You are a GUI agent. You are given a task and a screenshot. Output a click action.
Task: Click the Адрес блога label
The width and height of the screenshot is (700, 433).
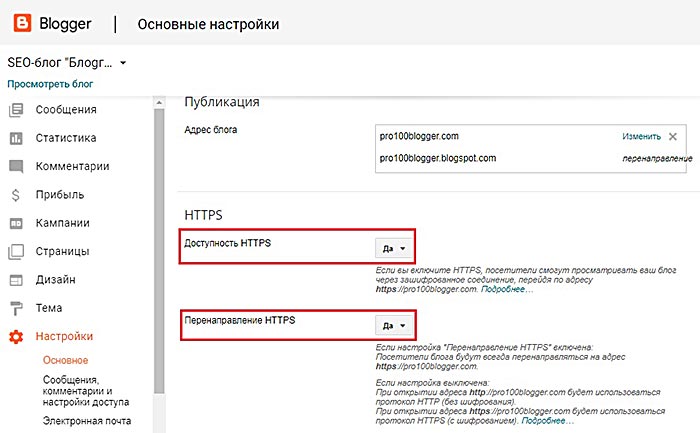pos(211,130)
